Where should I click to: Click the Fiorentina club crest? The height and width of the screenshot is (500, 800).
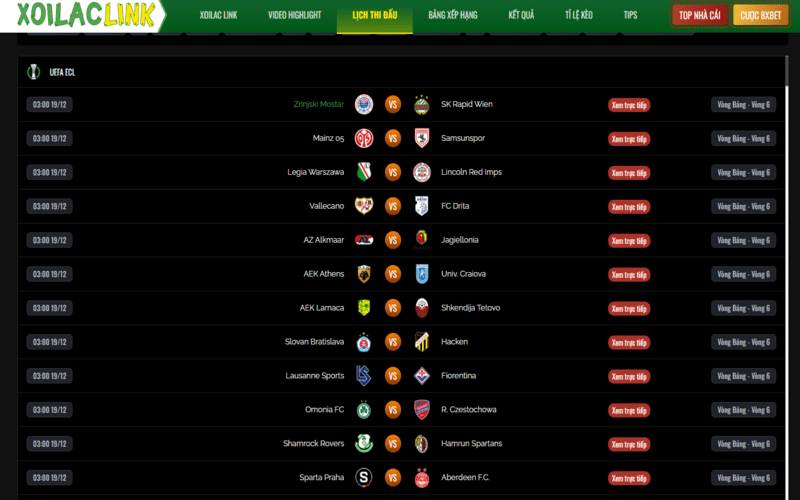click(421, 376)
